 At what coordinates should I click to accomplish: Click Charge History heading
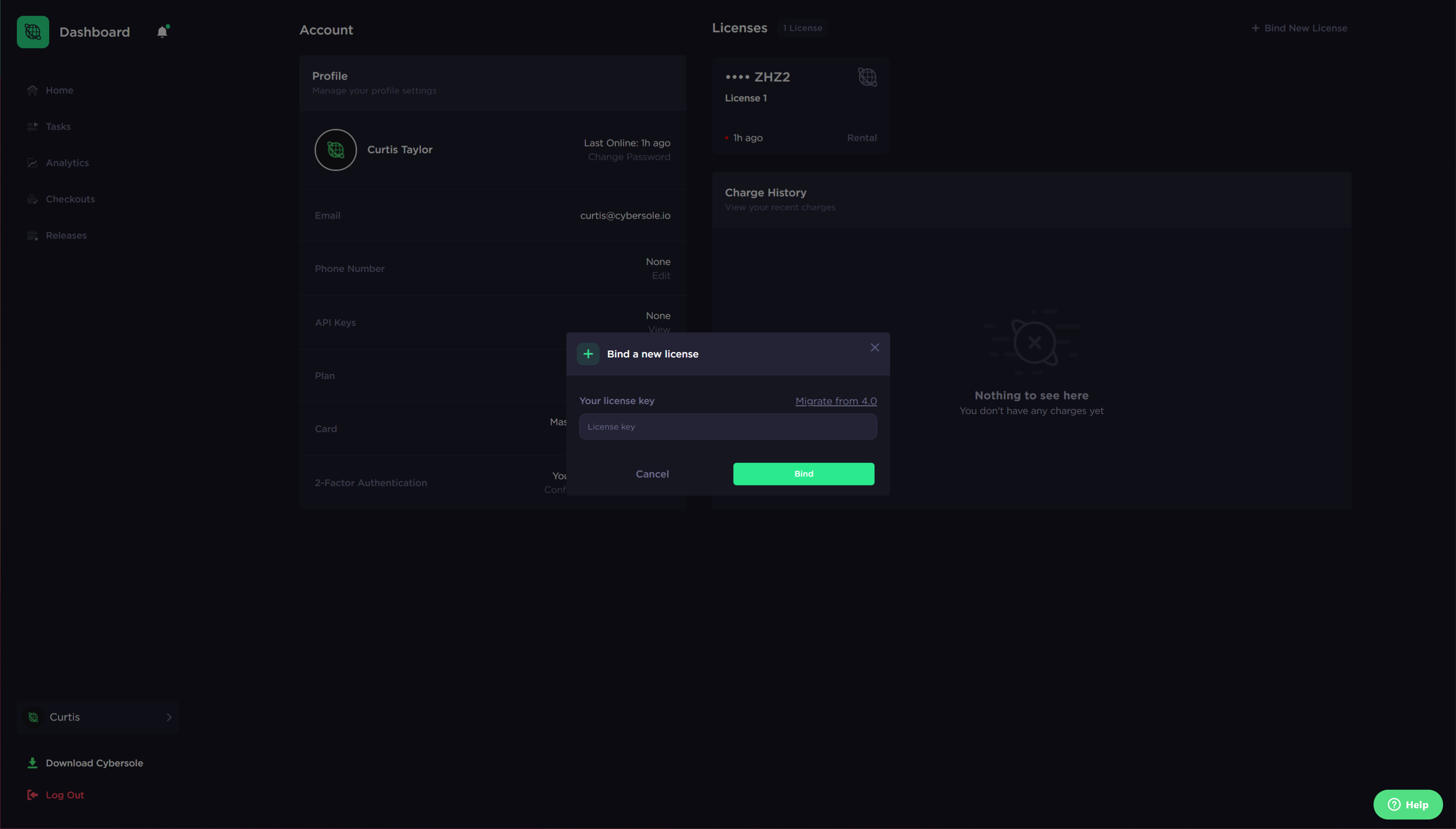point(765,192)
